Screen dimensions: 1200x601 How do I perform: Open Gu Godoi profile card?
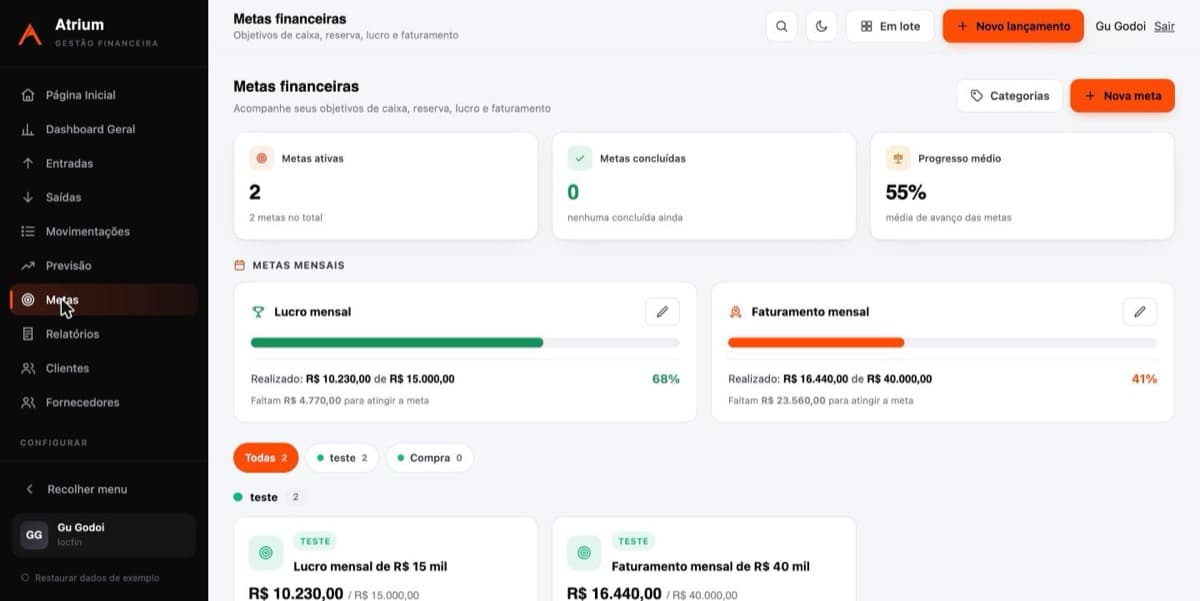(104, 535)
